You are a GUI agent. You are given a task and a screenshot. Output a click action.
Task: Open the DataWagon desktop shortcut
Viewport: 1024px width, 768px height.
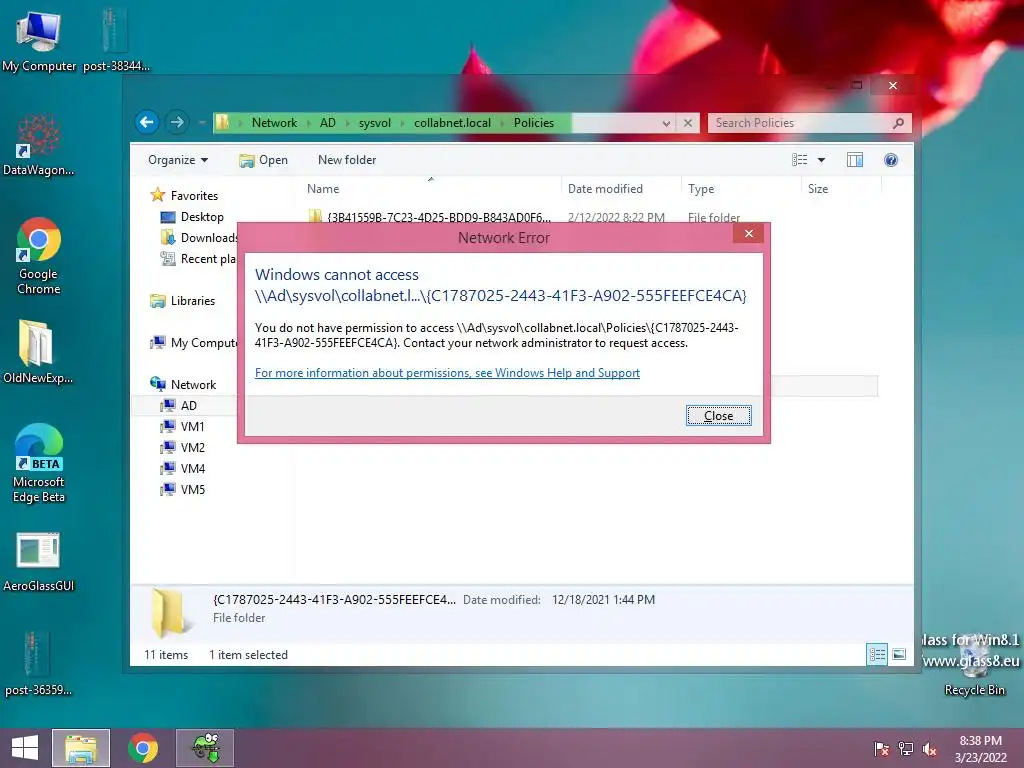pos(39,145)
